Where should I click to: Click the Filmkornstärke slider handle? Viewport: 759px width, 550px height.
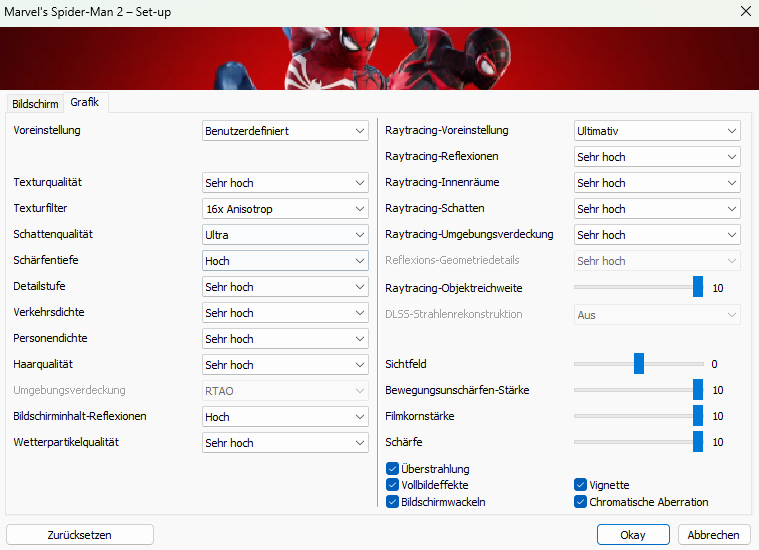[698, 416]
